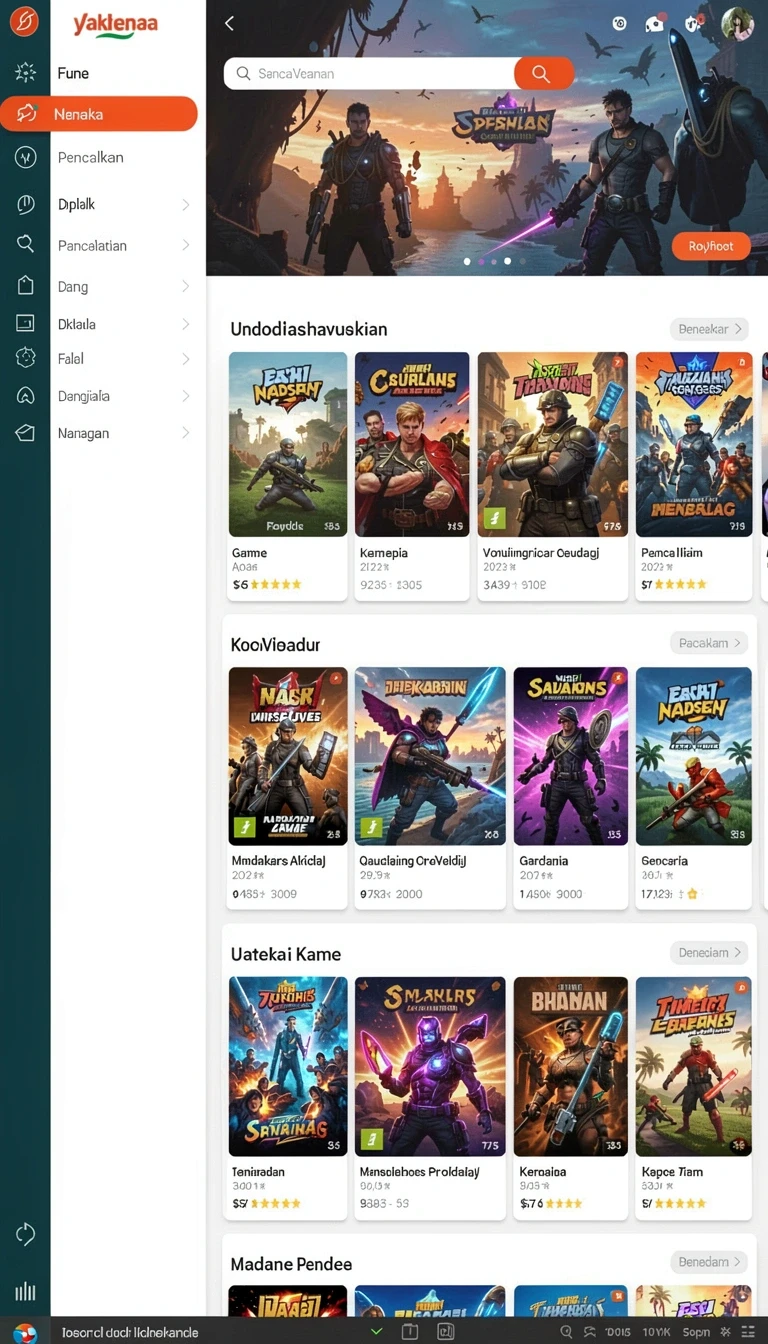The image size is (768, 1344).
Task: Open the Game card thumbnail
Action: (288, 445)
